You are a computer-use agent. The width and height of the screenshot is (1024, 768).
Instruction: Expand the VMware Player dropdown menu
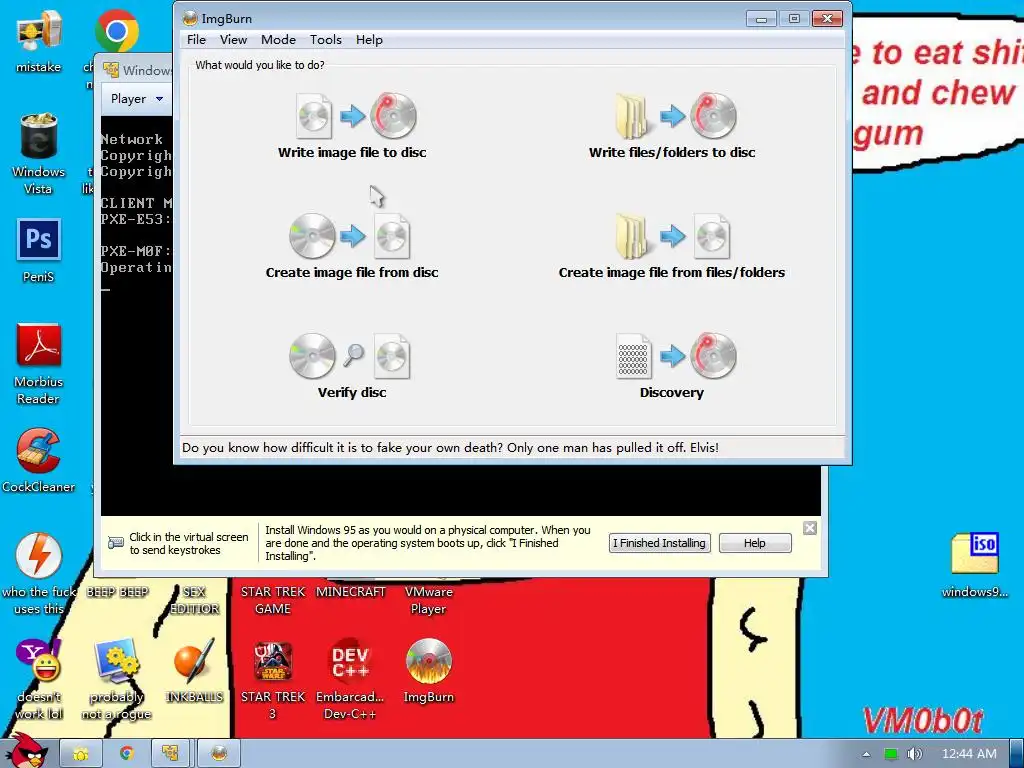[x=136, y=99]
